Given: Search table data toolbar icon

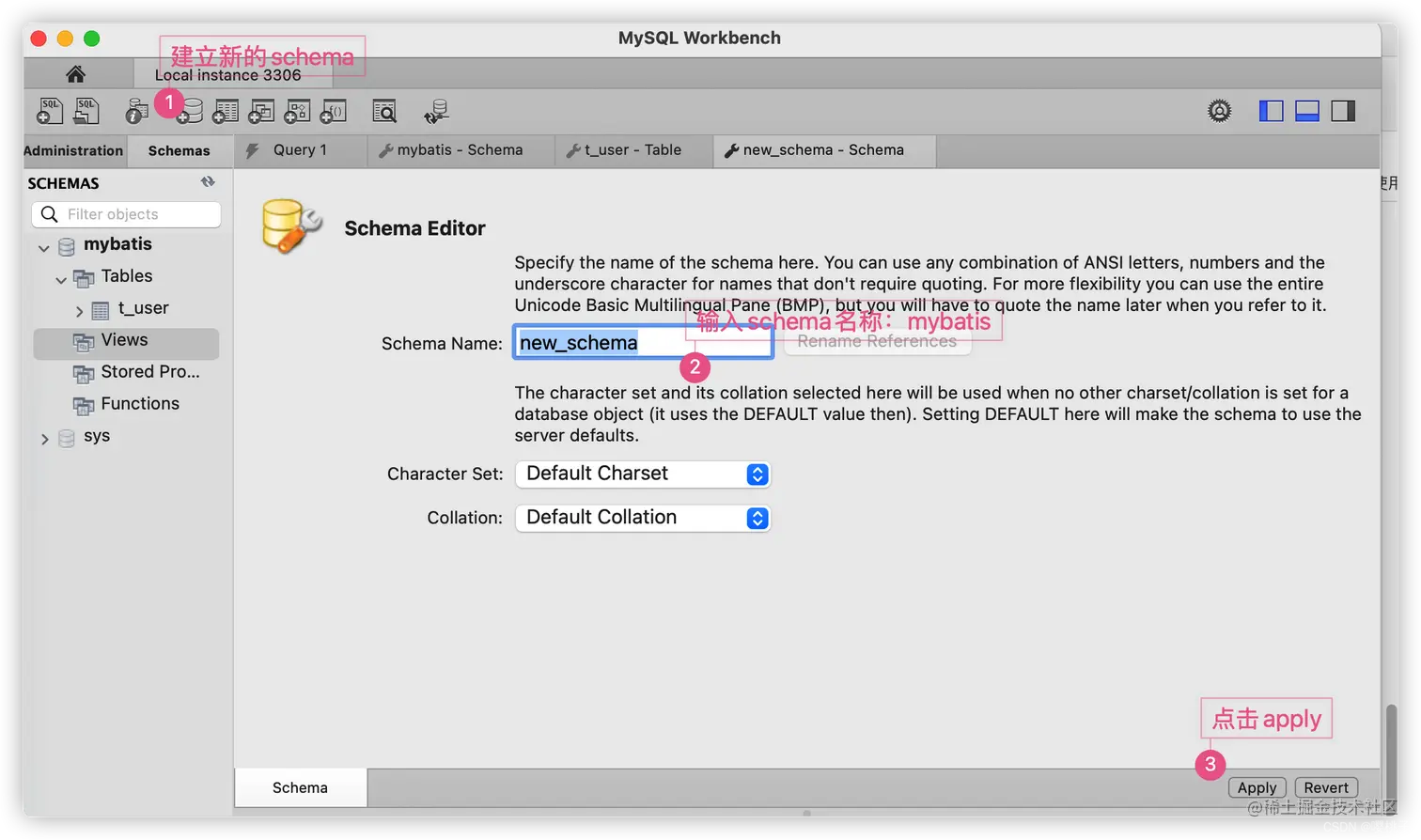Looking at the screenshot, I should coord(384,112).
